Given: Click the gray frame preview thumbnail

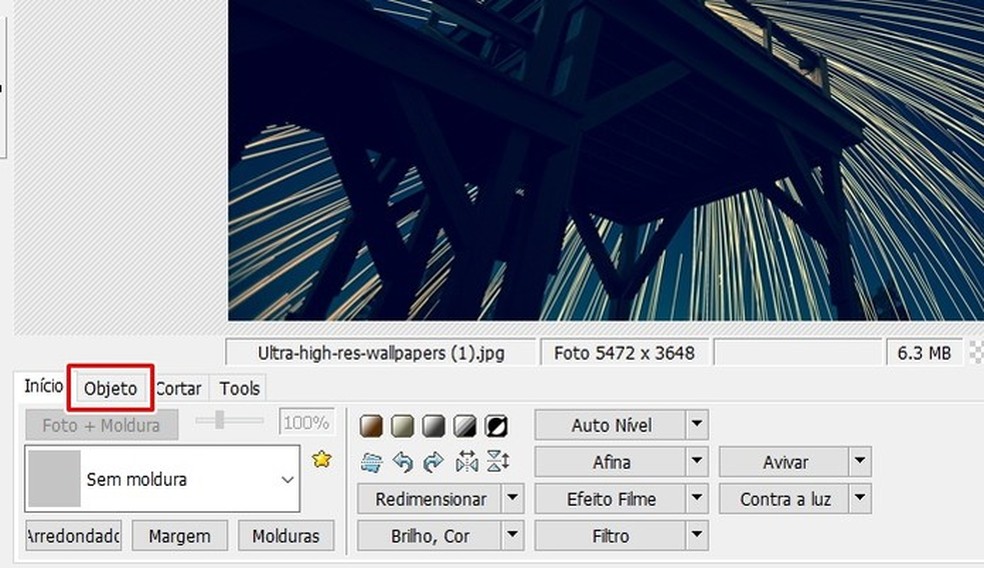Looking at the screenshot, I should point(54,478).
